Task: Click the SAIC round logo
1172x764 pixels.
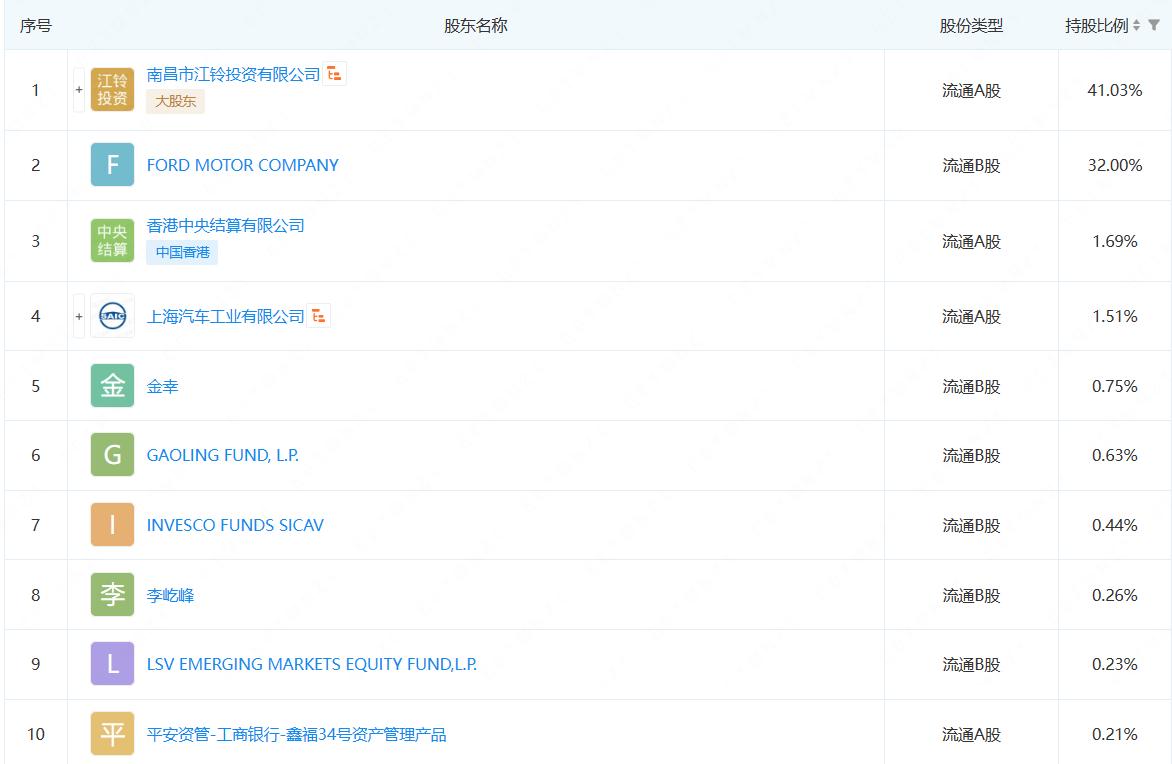Action: (x=112, y=316)
